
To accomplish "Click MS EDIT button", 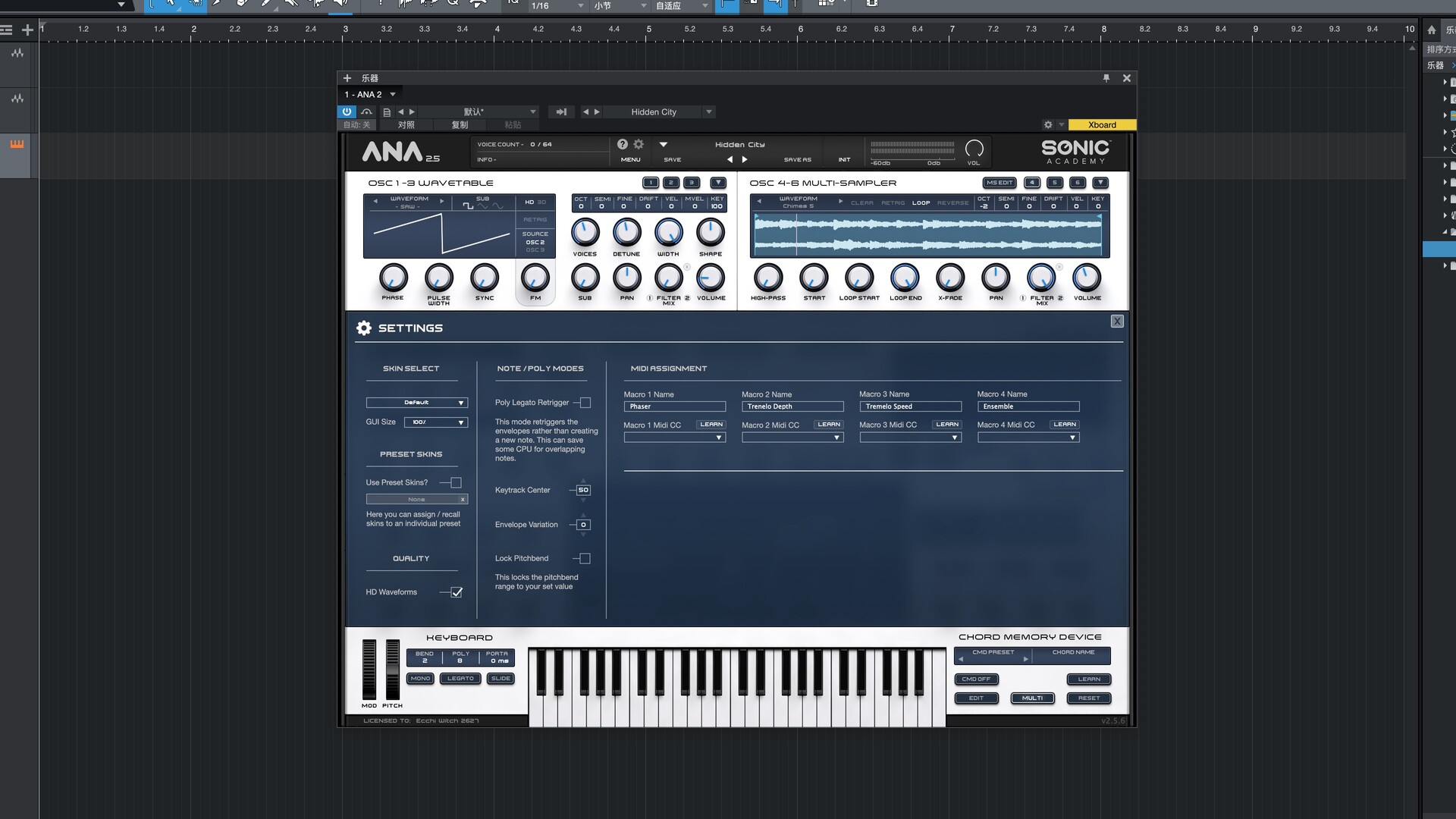I will (x=999, y=183).
